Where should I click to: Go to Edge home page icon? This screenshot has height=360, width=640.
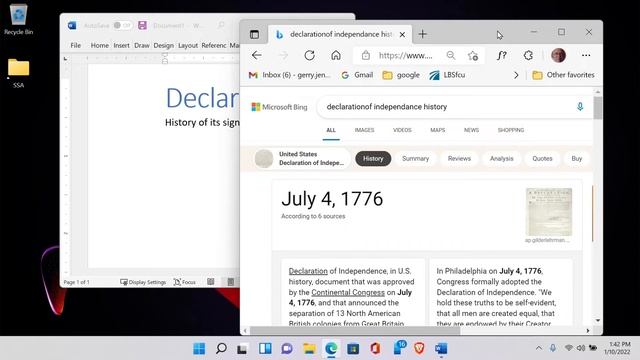[x=336, y=56]
